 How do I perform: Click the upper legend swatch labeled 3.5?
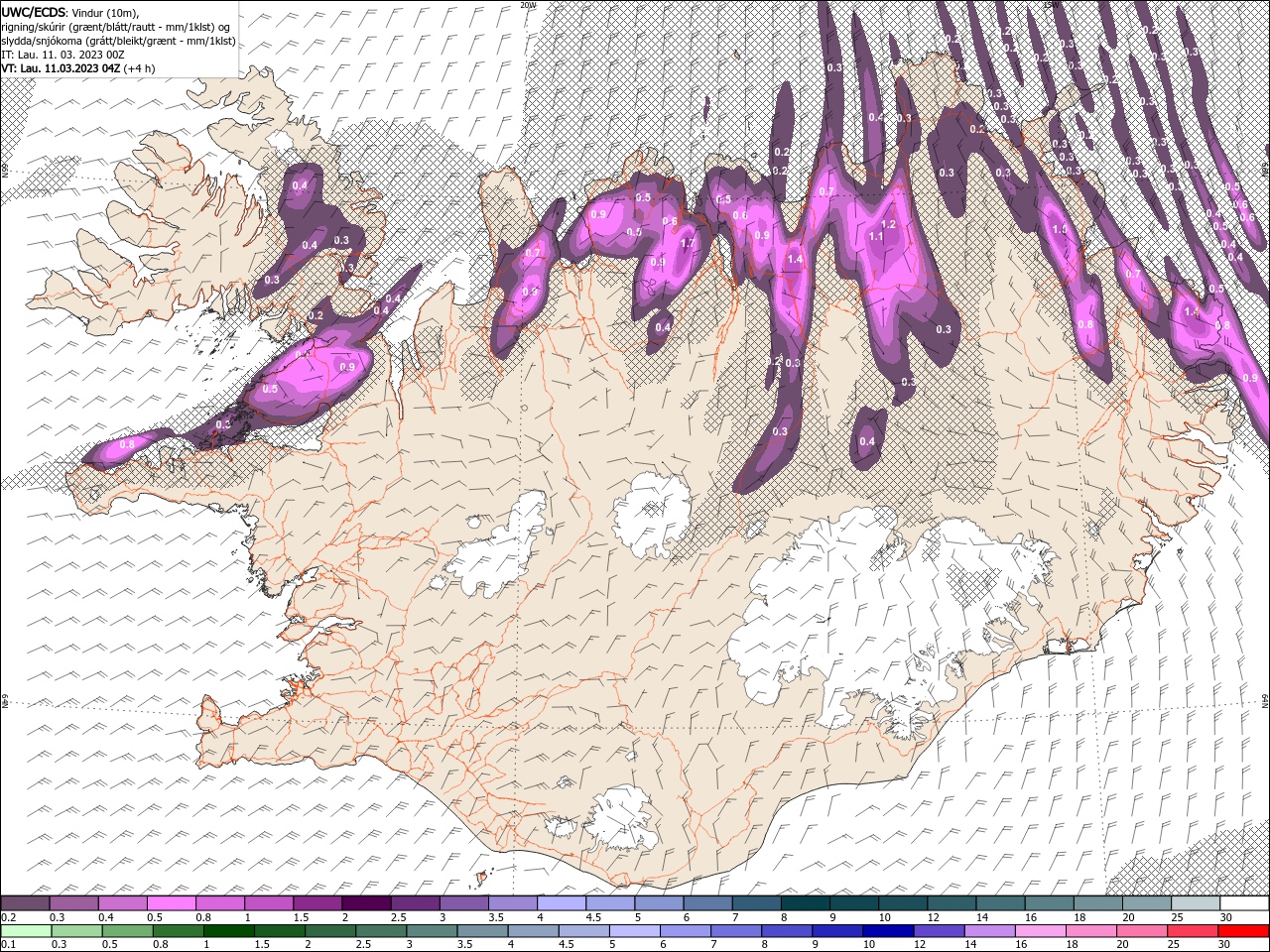(x=512, y=903)
